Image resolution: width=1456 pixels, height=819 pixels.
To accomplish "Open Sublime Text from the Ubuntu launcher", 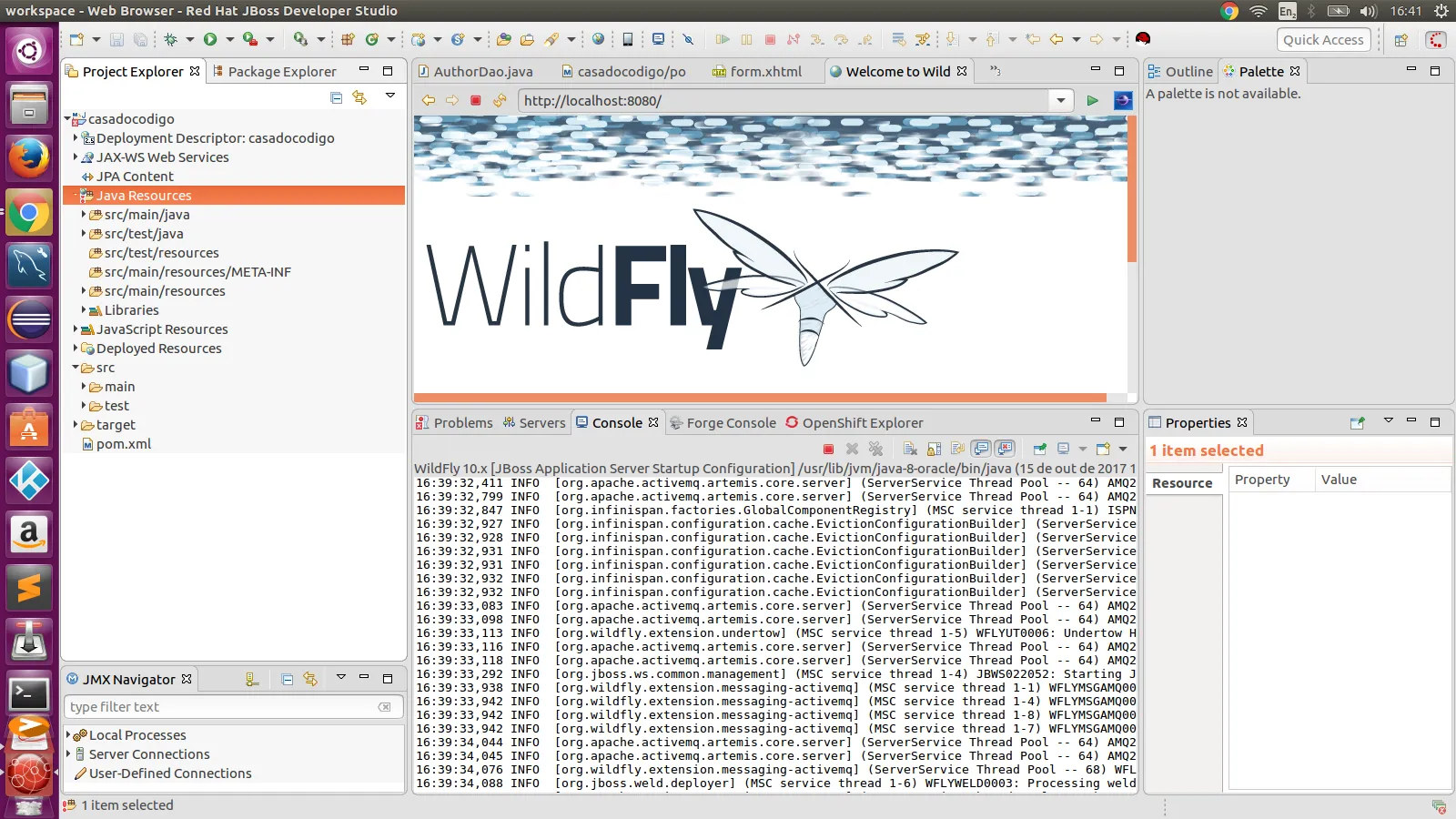I will [x=29, y=589].
